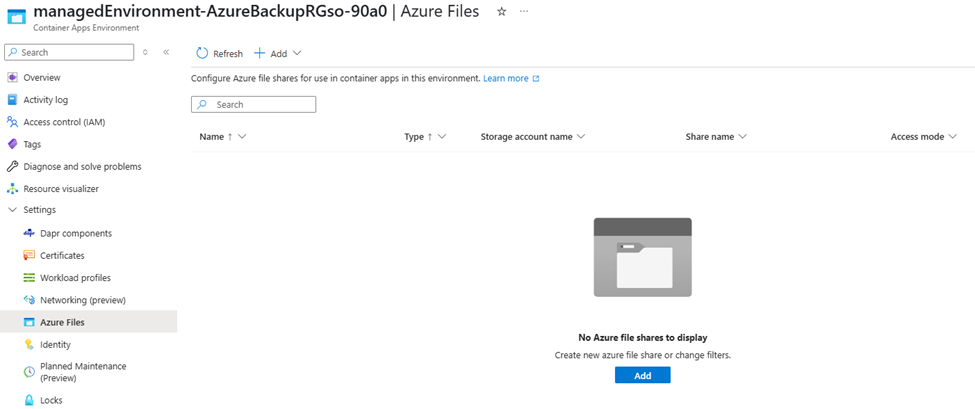Viewport: 975px width, 409px height.
Task: Click the Storage account name column header
Action: [526, 137]
